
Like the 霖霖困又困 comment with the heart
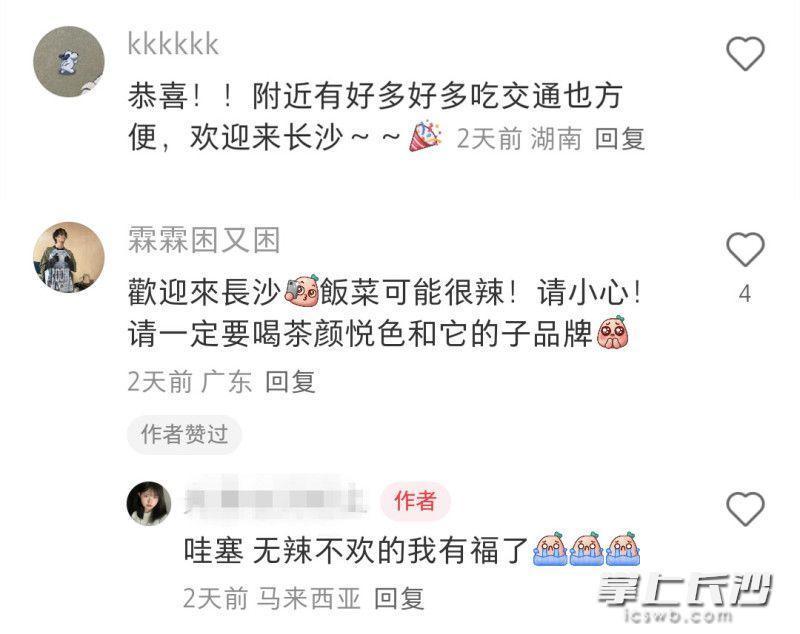click(x=745, y=249)
